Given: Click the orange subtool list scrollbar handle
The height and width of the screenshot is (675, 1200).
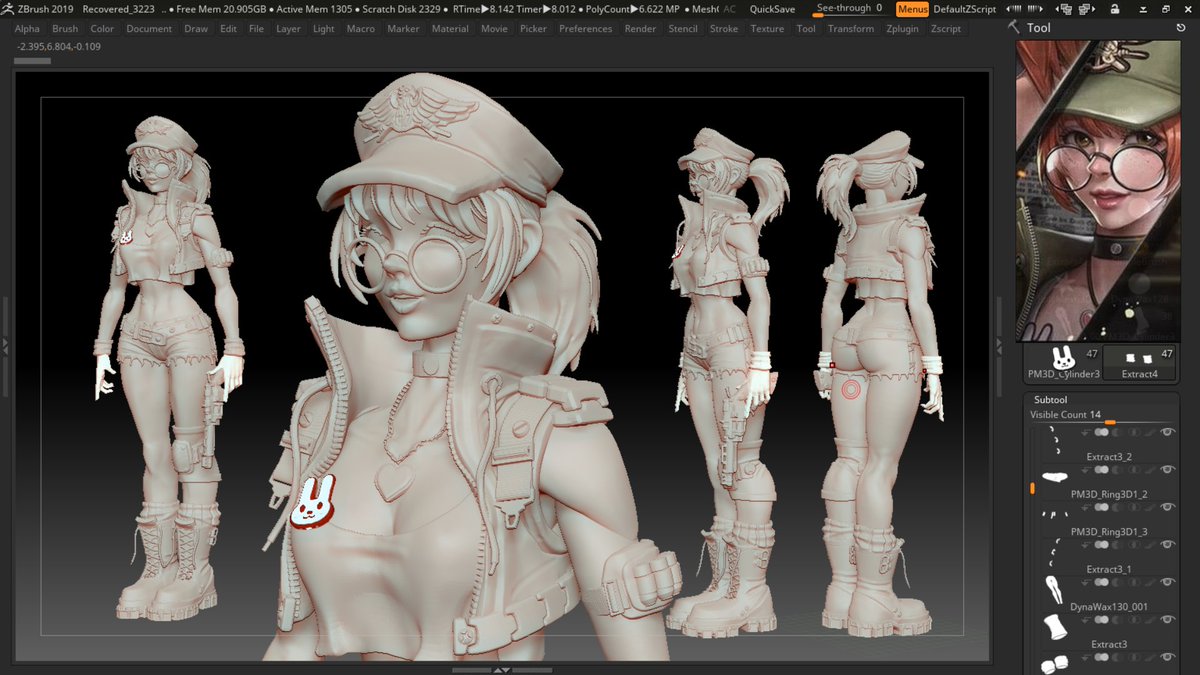Looking at the screenshot, I should [1032, 488].
